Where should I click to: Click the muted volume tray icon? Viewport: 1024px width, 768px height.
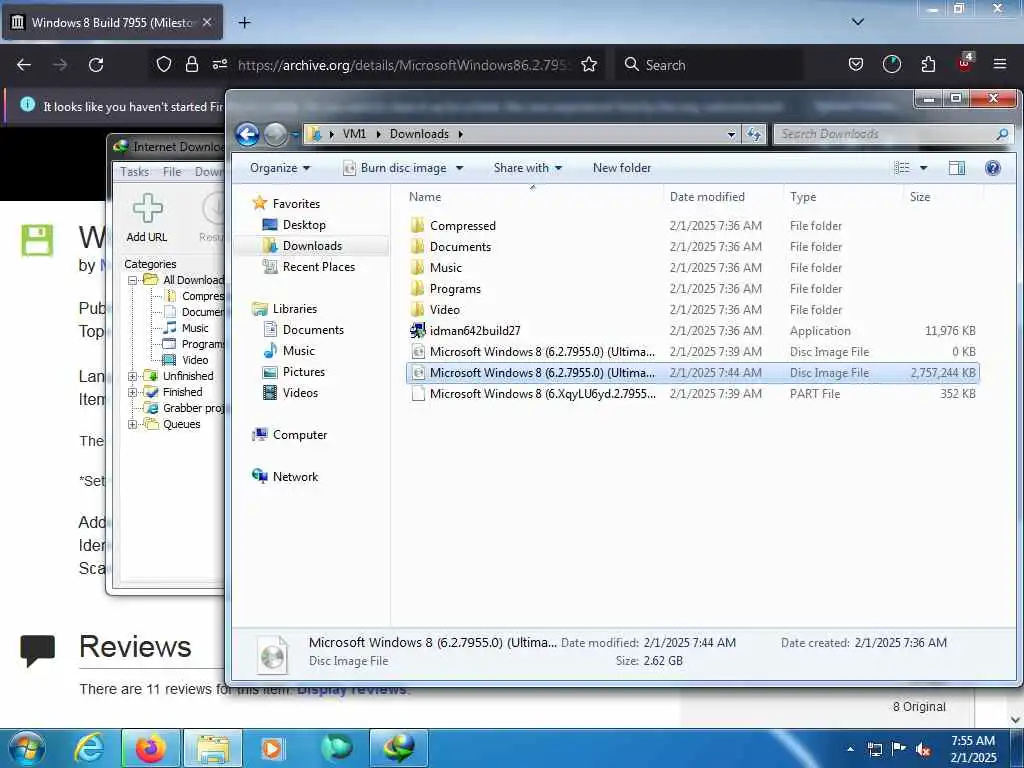click(923, 749)
